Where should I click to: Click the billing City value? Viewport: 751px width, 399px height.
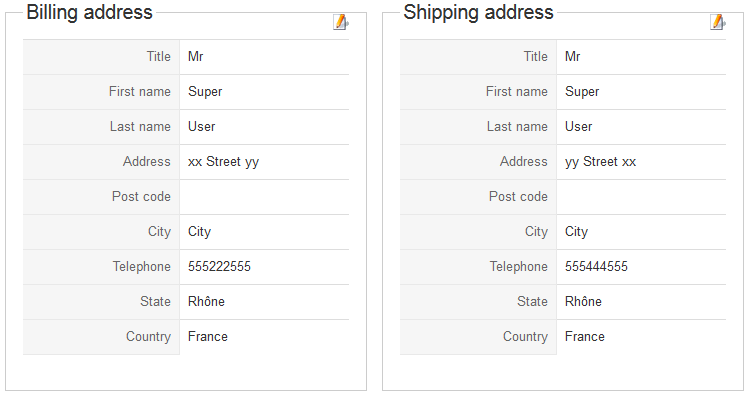(x=199, y=232)
